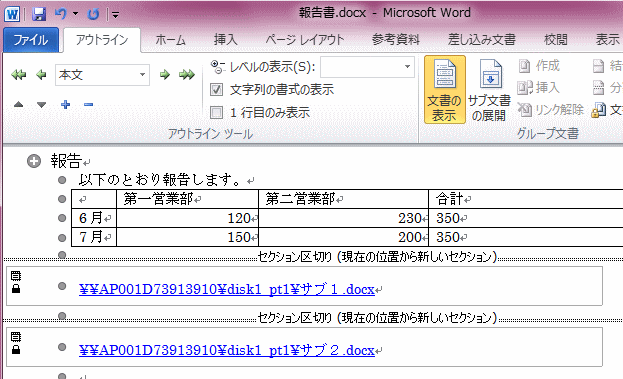
Task: Move item up with the up triangle
Action: 18,104
